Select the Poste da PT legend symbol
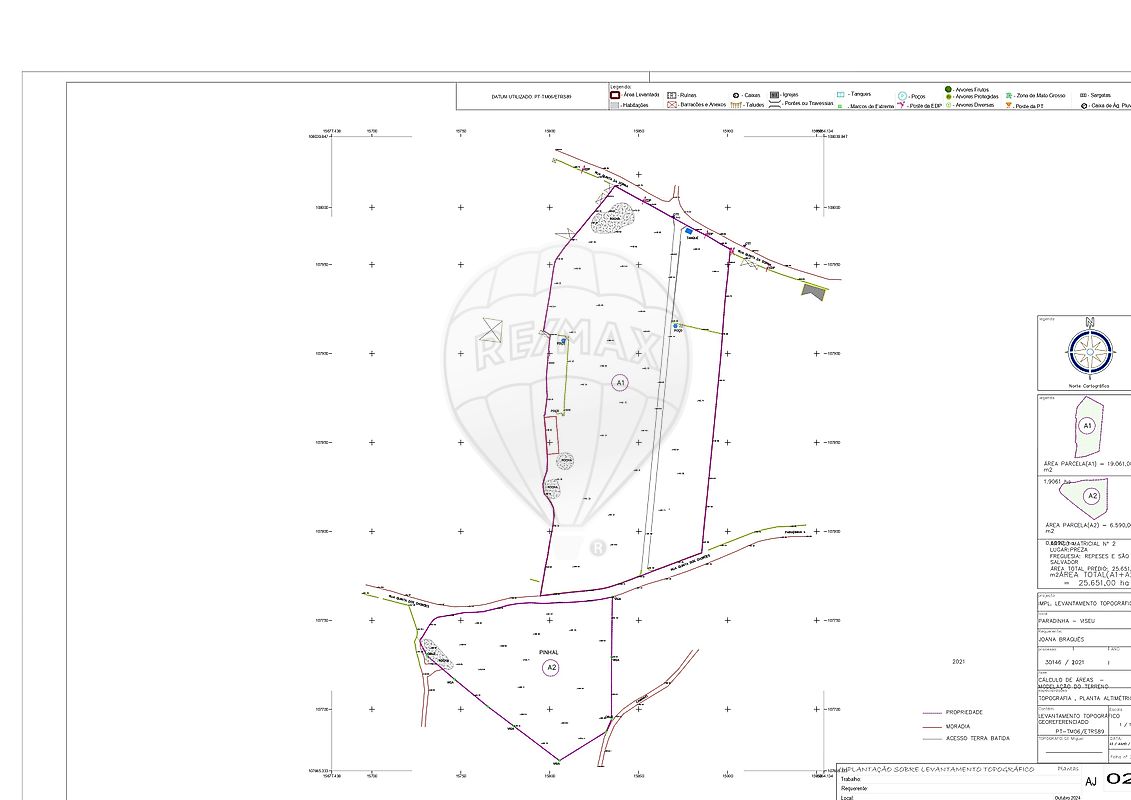The image size is (1131, 800). coord(1009,105)
